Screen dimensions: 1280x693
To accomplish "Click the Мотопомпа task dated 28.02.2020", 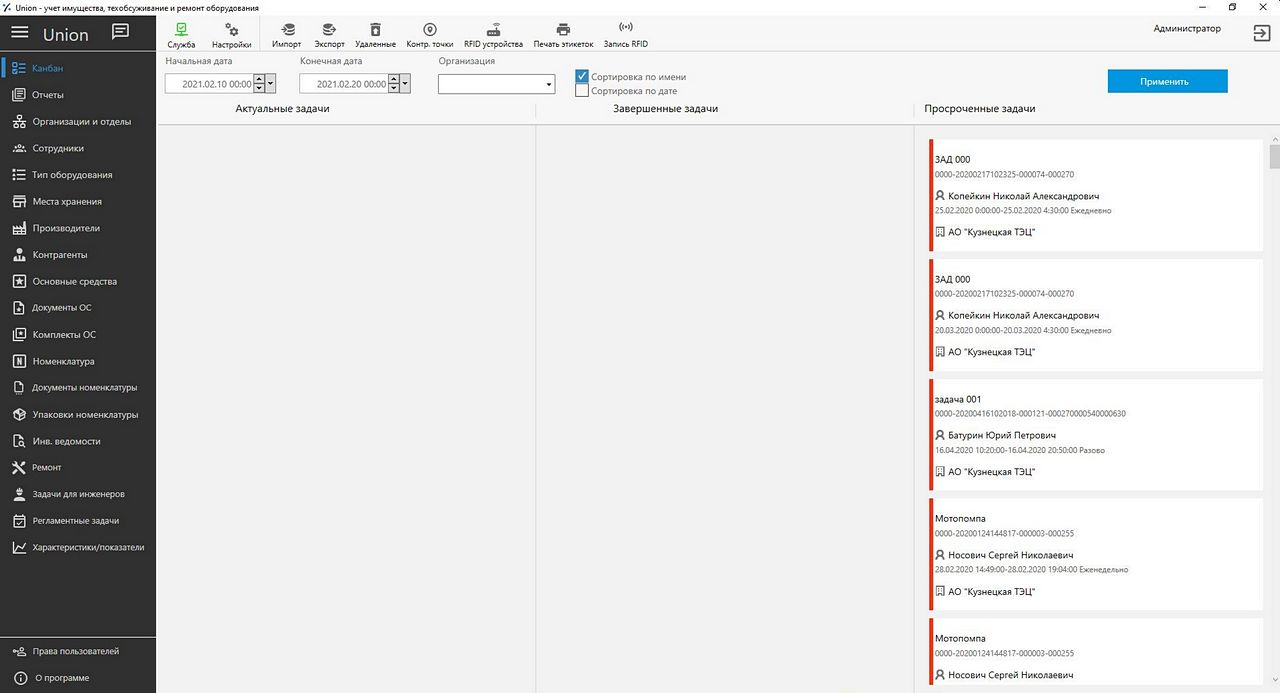I will pos(1096,555).
